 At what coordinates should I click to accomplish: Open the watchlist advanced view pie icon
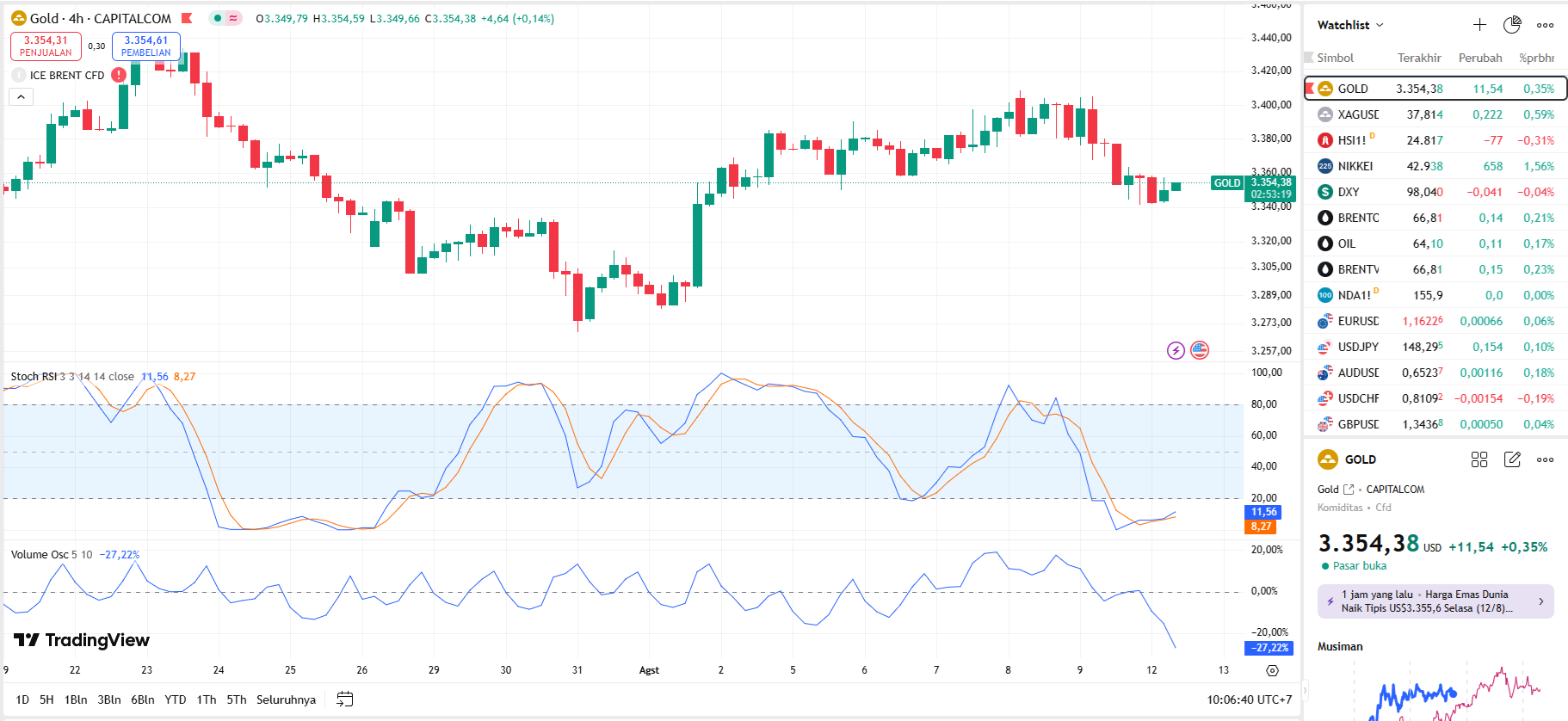pyautogui.click(x=1512, y=25)
